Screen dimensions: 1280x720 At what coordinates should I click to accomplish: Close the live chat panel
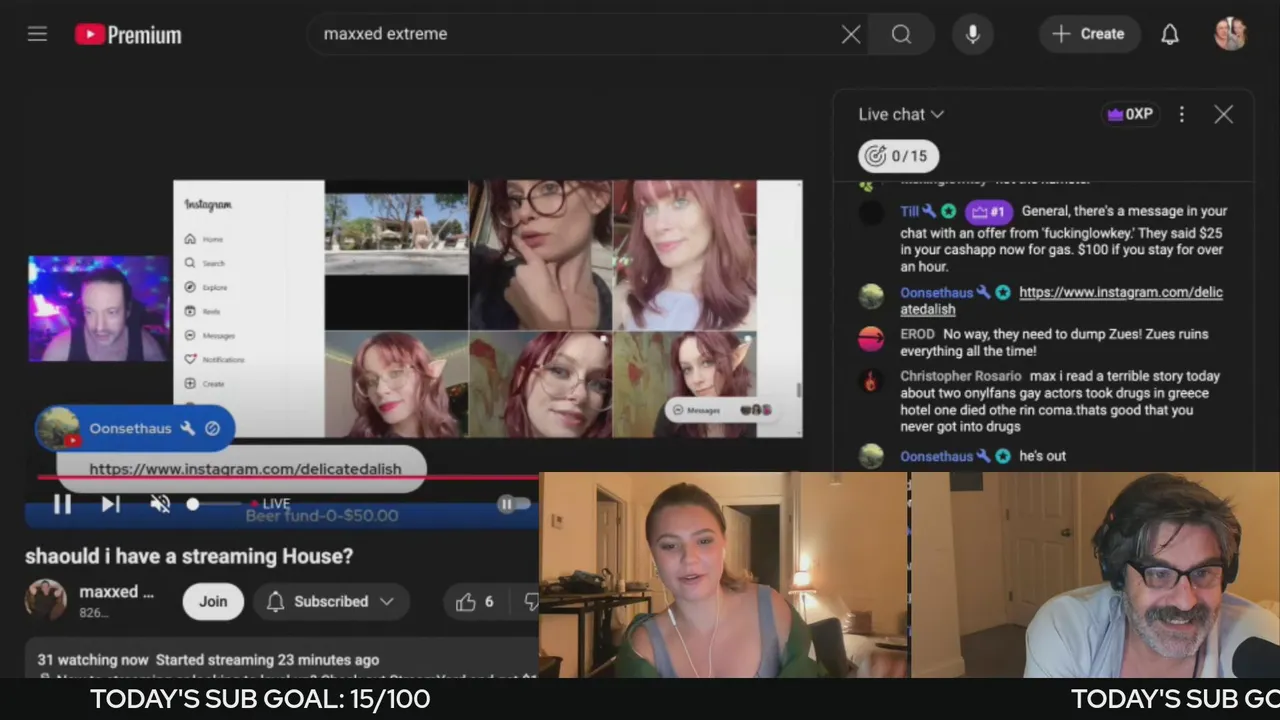click(1223, 114)
